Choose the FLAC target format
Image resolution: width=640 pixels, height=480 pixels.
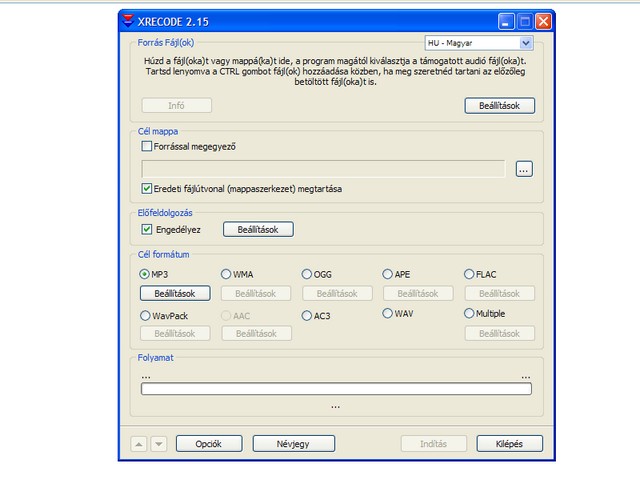(469, 274)
